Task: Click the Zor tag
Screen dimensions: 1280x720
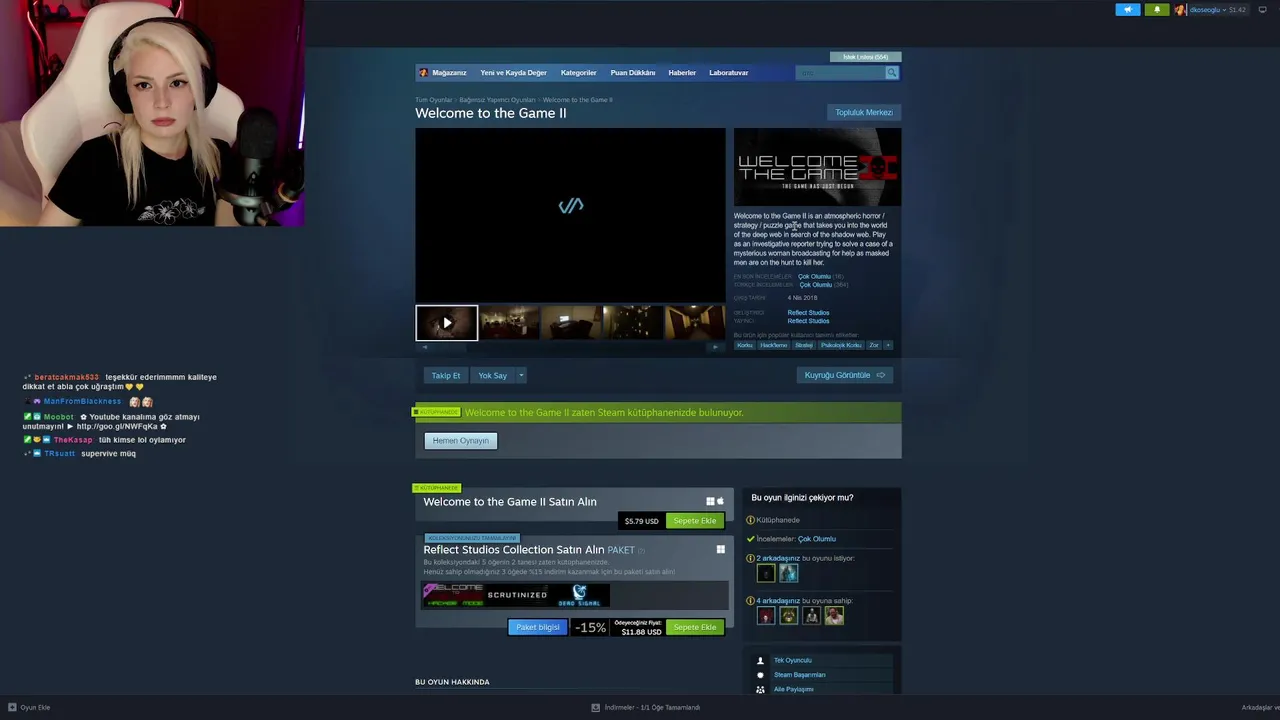Action: [874, 345]
